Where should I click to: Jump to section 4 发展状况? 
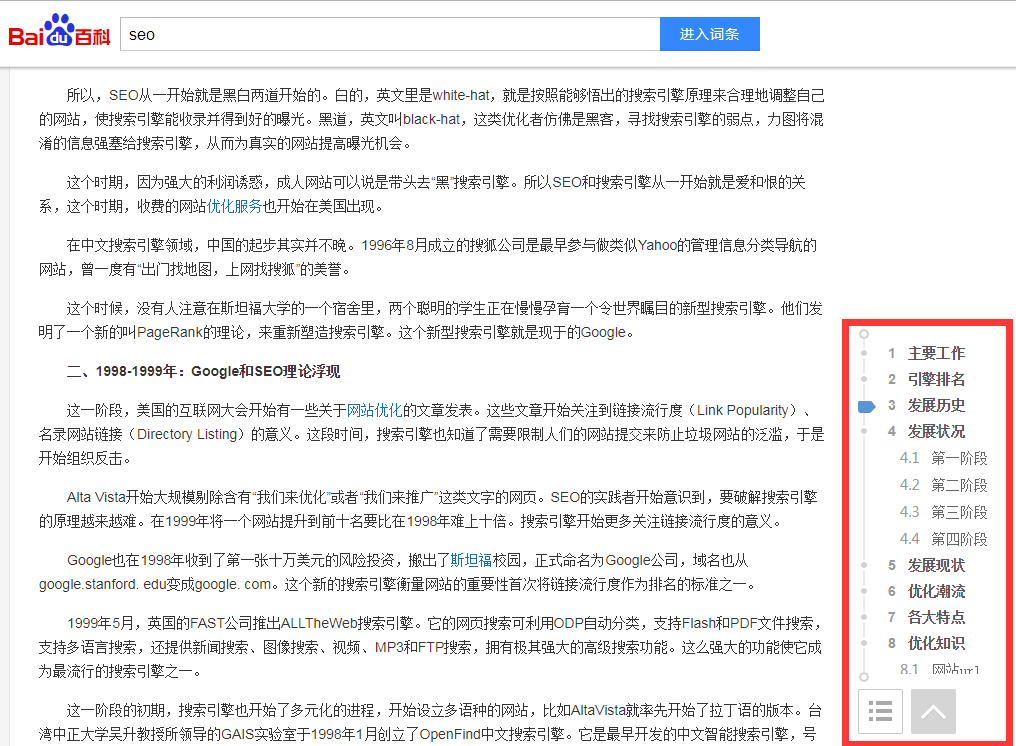[x=927, y=432]
